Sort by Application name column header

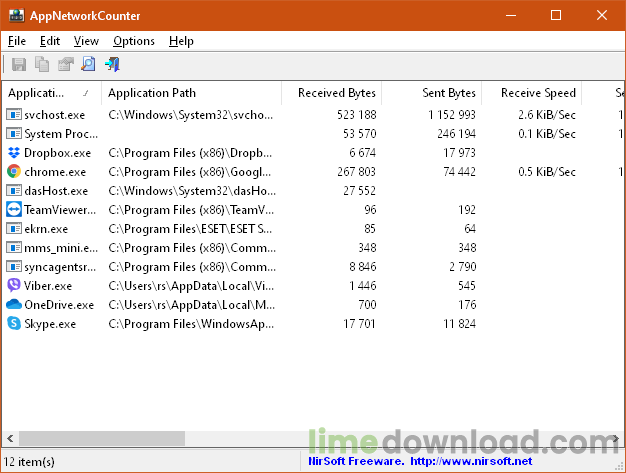(x=52, y=93)
